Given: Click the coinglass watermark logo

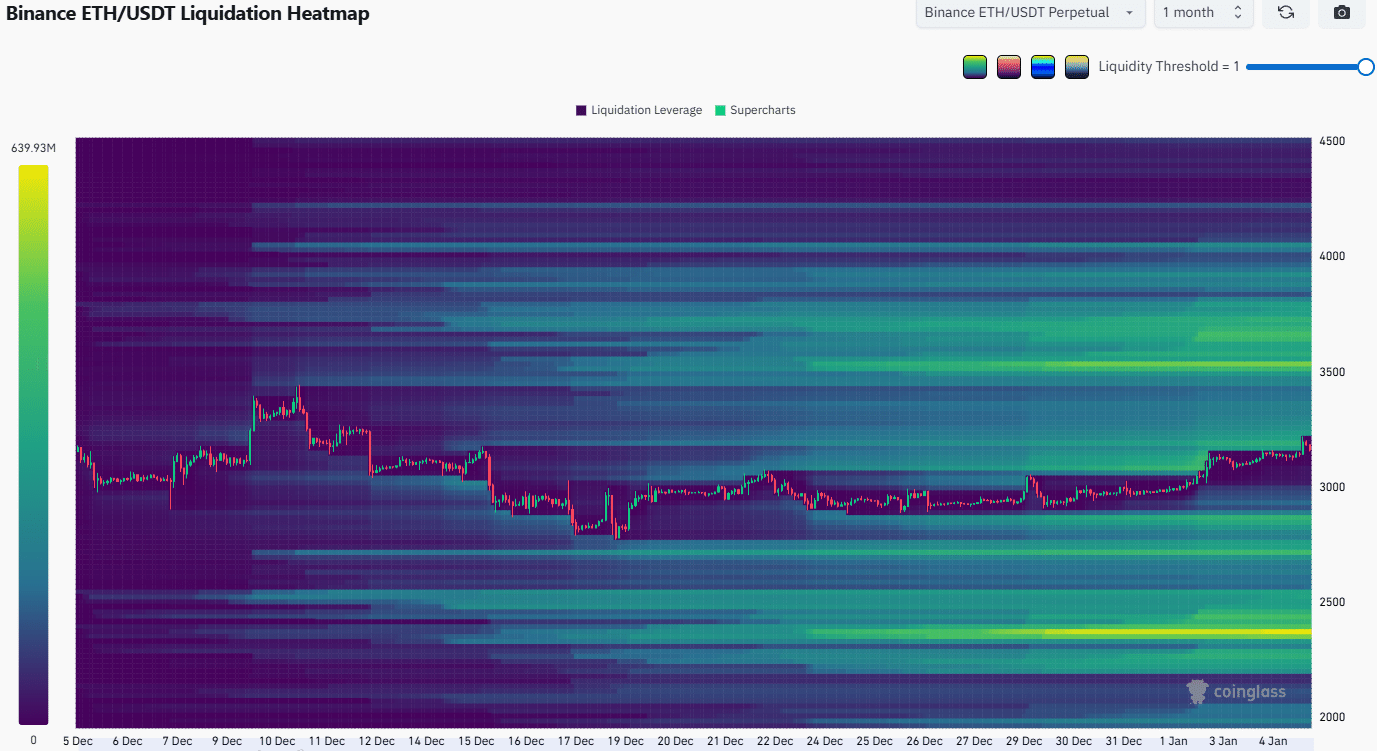Looking at the screenshot, I should [1236, 691].
